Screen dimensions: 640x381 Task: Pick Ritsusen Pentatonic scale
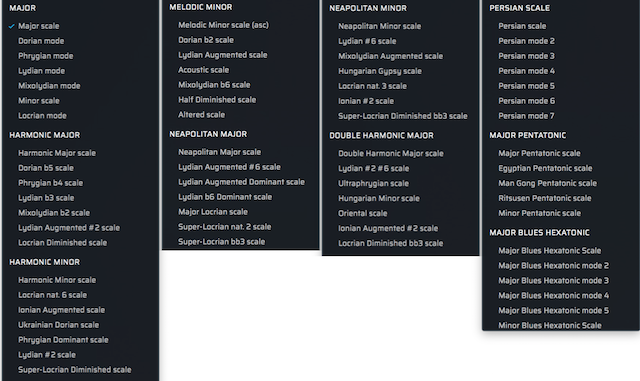point(544,198)
